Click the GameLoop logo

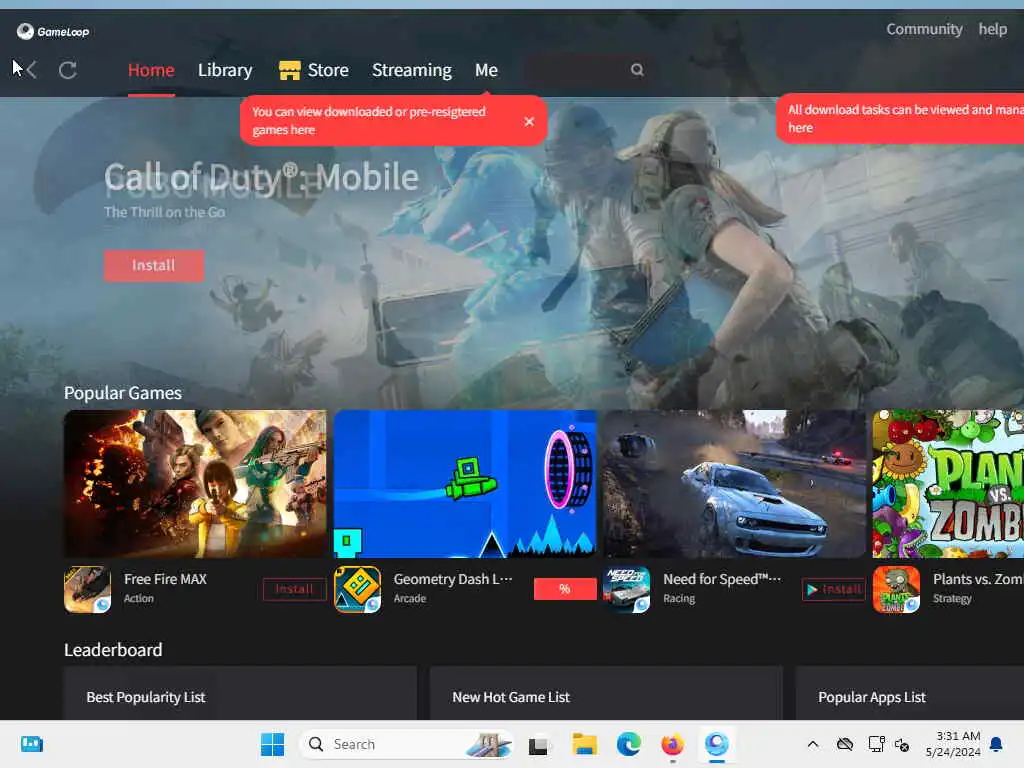pos(53,31)
